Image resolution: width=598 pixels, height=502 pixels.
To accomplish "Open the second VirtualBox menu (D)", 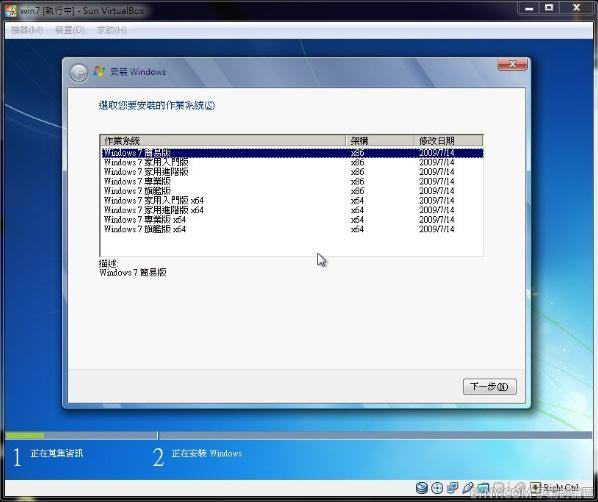I will click(x=70, y=30).
